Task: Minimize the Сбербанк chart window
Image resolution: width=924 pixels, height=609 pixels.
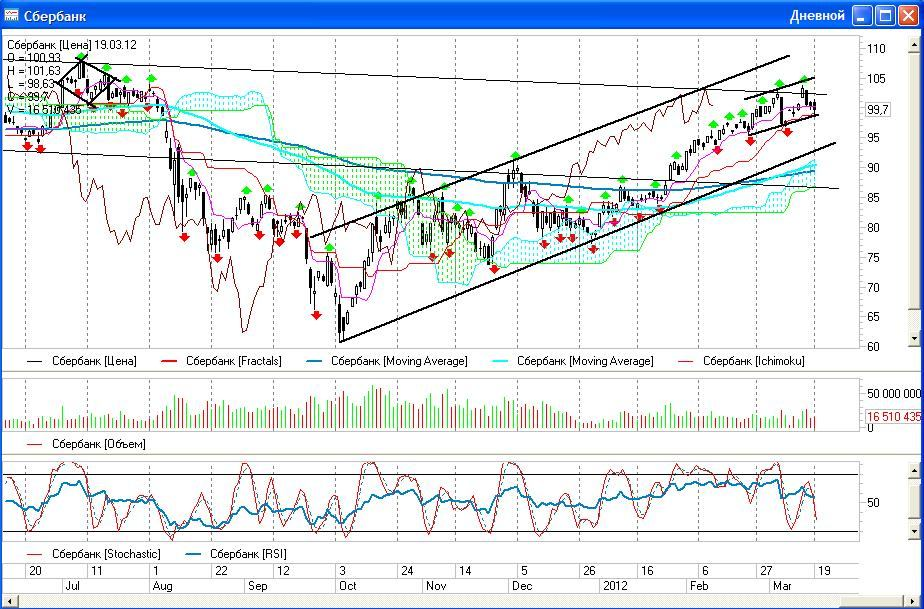Action: point(862,16)
